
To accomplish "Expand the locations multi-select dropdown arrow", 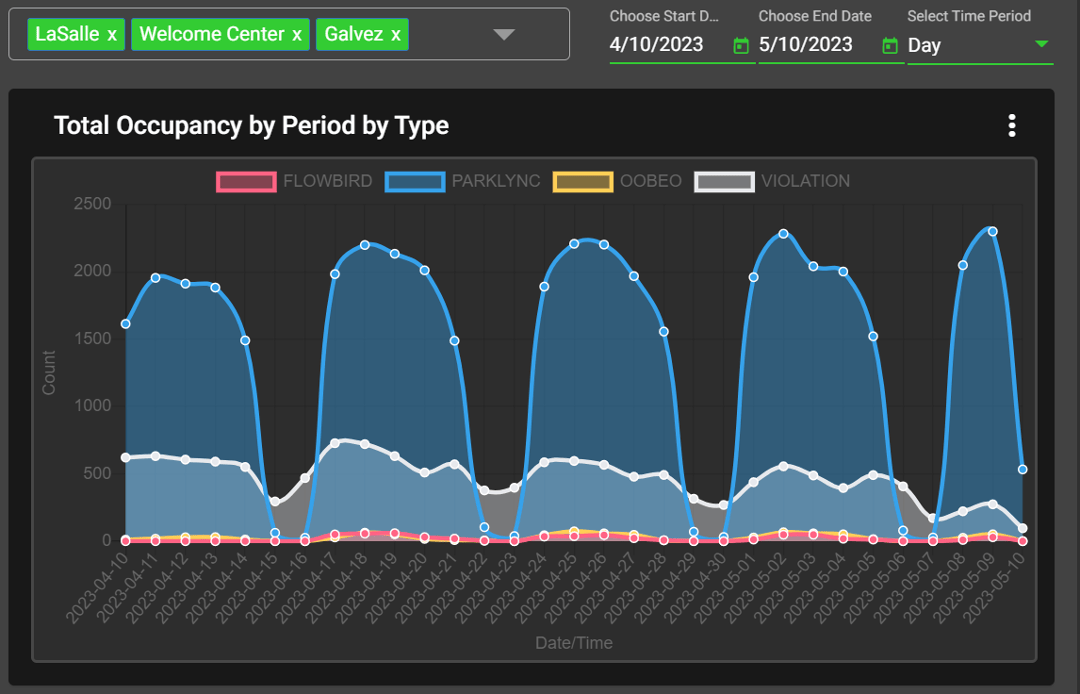I will [x=504, y=35].
